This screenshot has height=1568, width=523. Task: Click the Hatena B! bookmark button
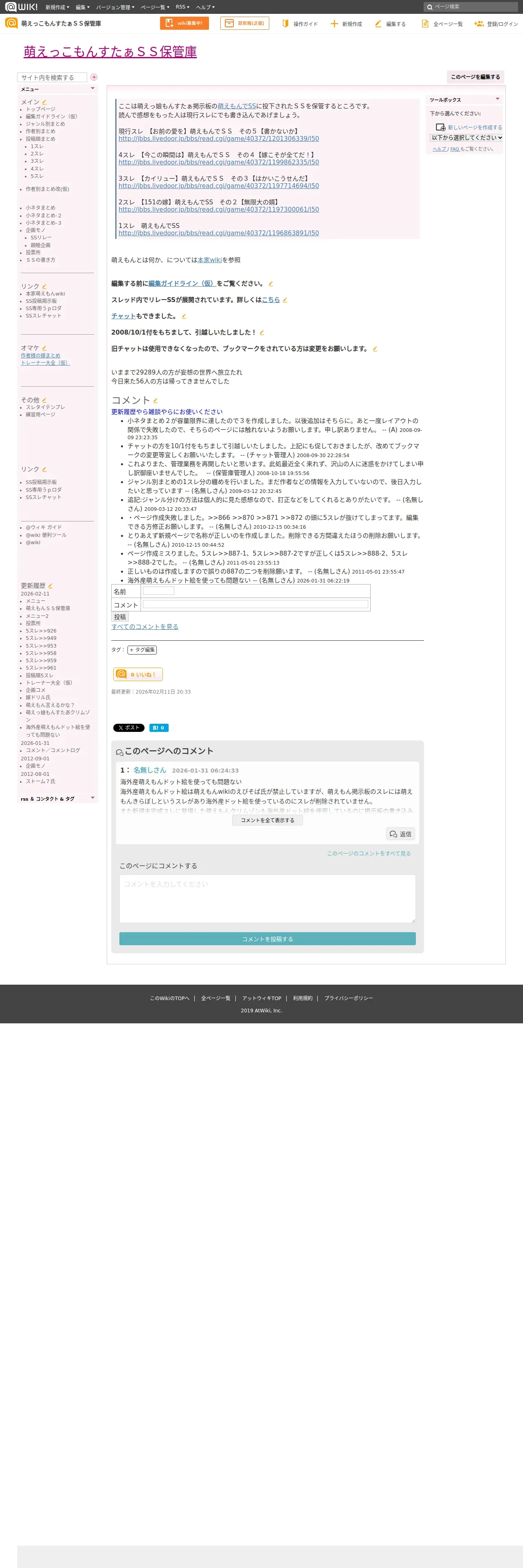click(158, 727)
